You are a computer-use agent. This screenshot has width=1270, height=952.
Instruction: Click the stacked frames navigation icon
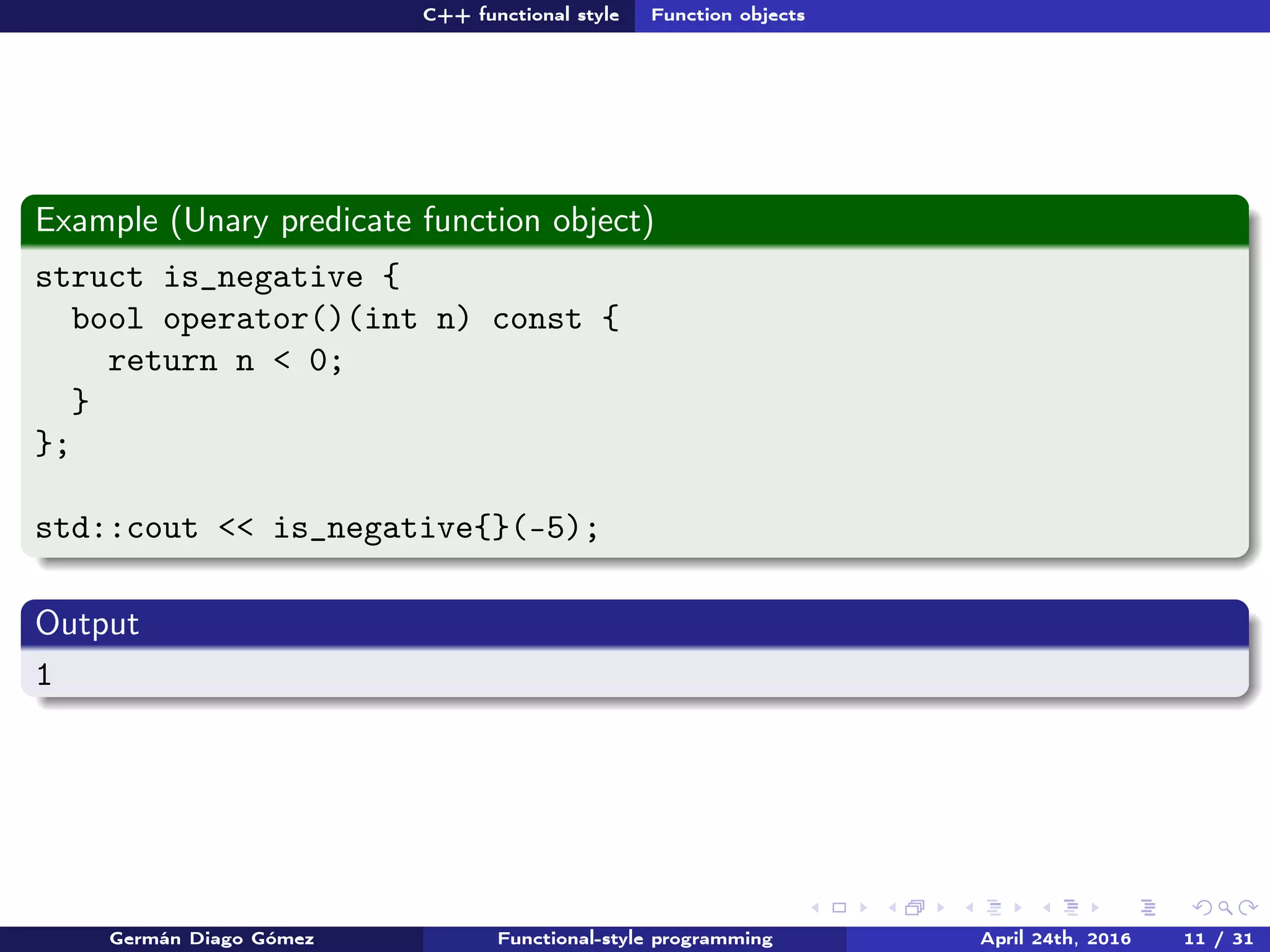coord(915,908)
